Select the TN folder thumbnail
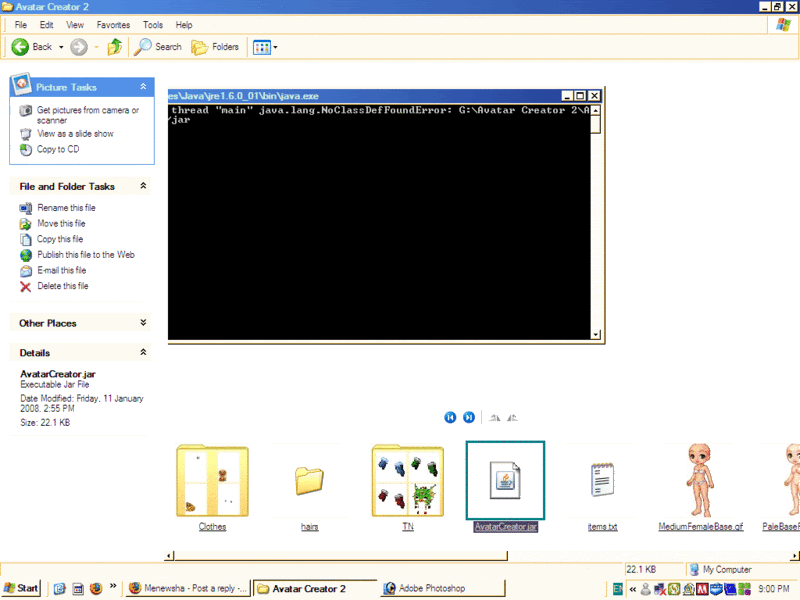This screenshot has width=800, height=600. pos(408,481)
